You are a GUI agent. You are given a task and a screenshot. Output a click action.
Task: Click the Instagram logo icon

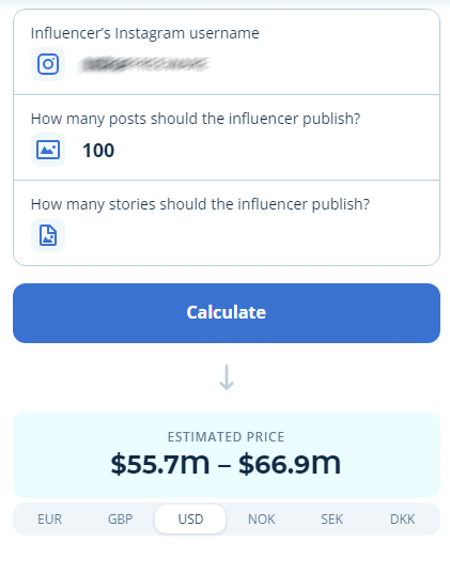click(48, 64)
